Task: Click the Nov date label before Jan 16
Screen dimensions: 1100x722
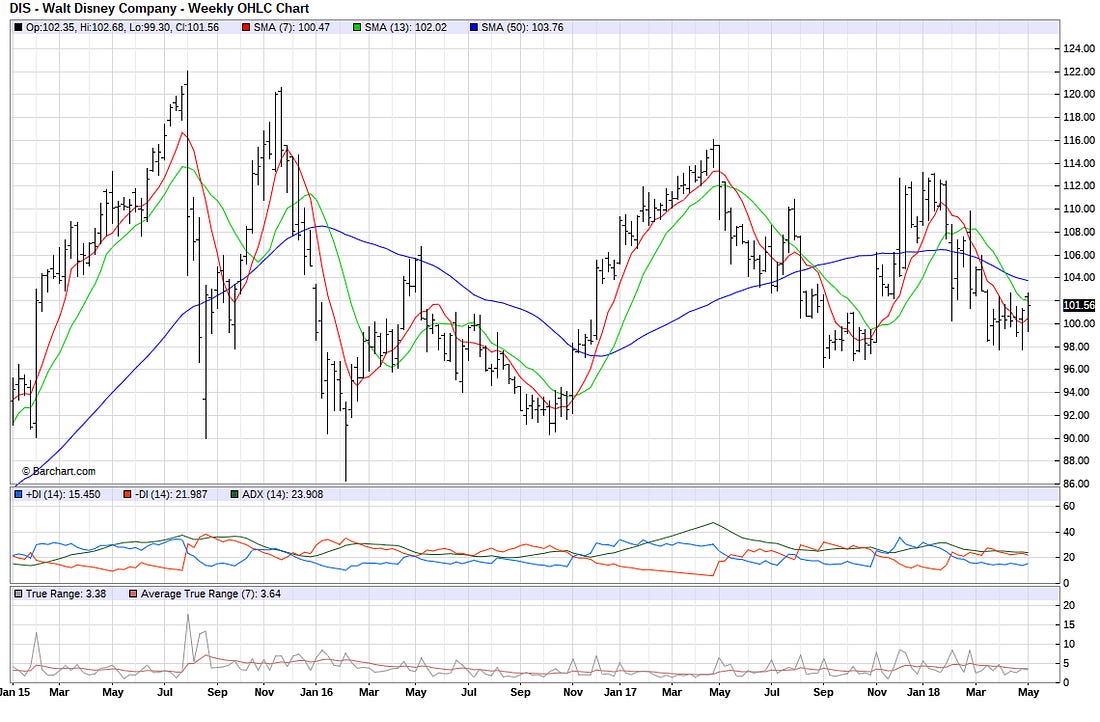Action: click(x=264, y=693)
